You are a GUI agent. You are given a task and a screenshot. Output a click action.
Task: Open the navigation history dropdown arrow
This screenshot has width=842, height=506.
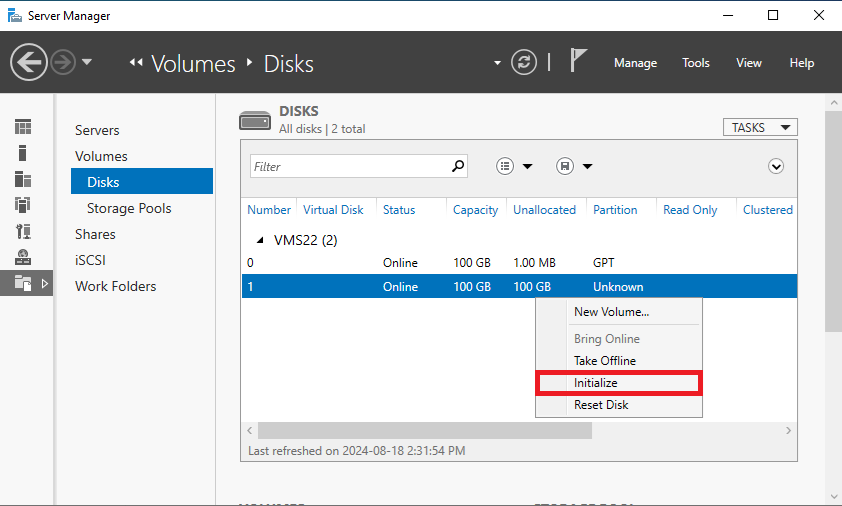(x=87, y=62)
